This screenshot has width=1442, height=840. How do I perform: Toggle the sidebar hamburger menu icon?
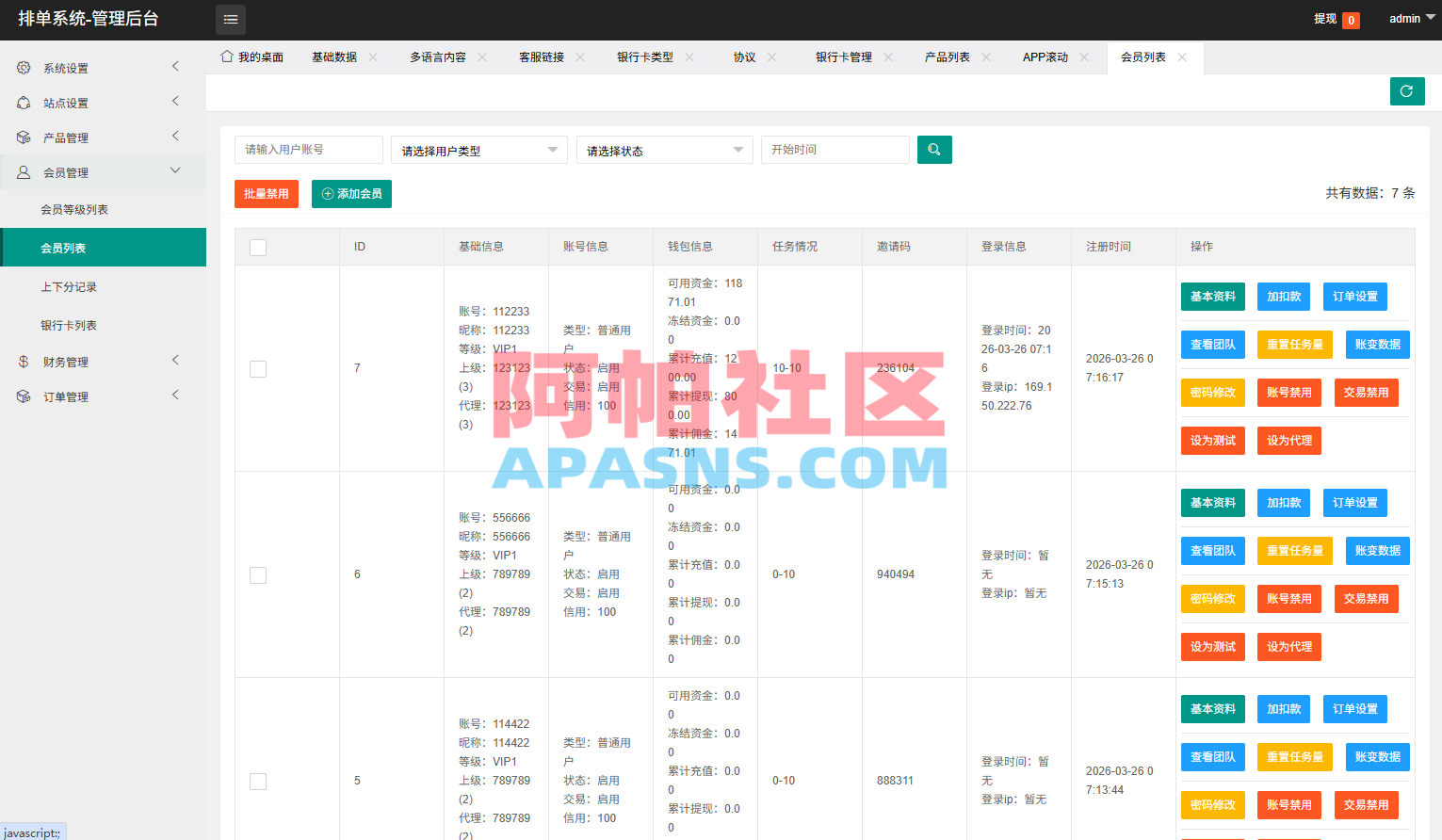pyautogui.click(x=231, y=20)
